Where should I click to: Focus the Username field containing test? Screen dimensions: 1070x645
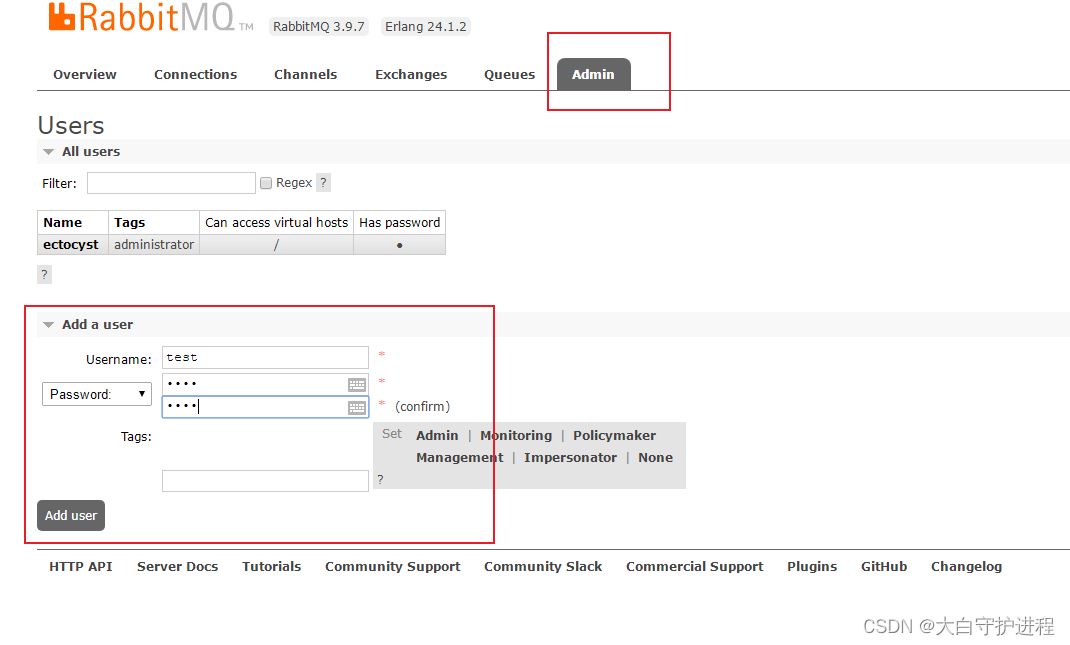click(x=265, y=358)
